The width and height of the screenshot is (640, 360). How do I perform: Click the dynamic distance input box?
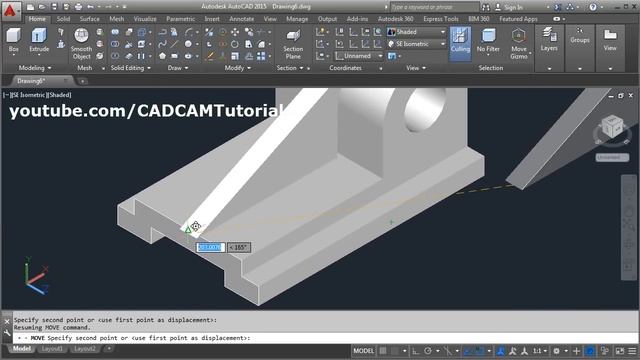(x=210, y=247)
